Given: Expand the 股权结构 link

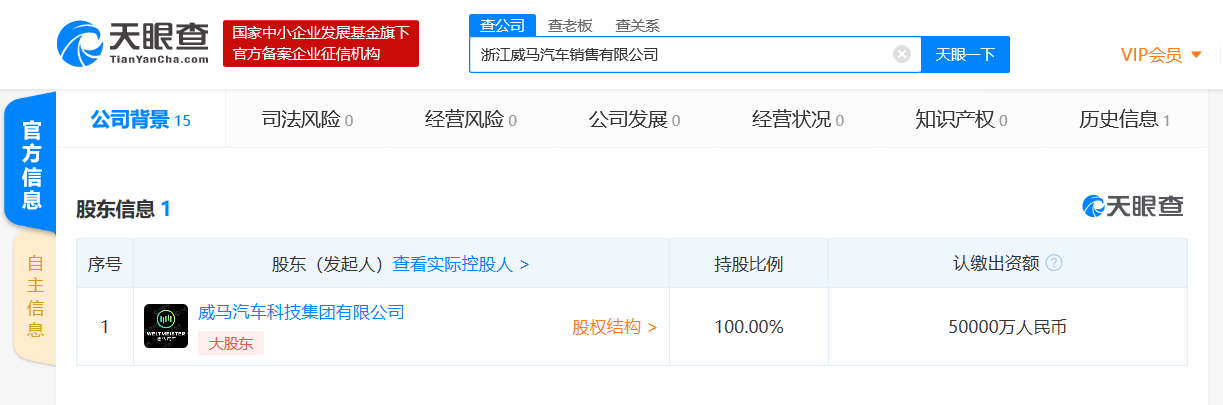Looking at the screenshot, I should click(x=614, y=327).
